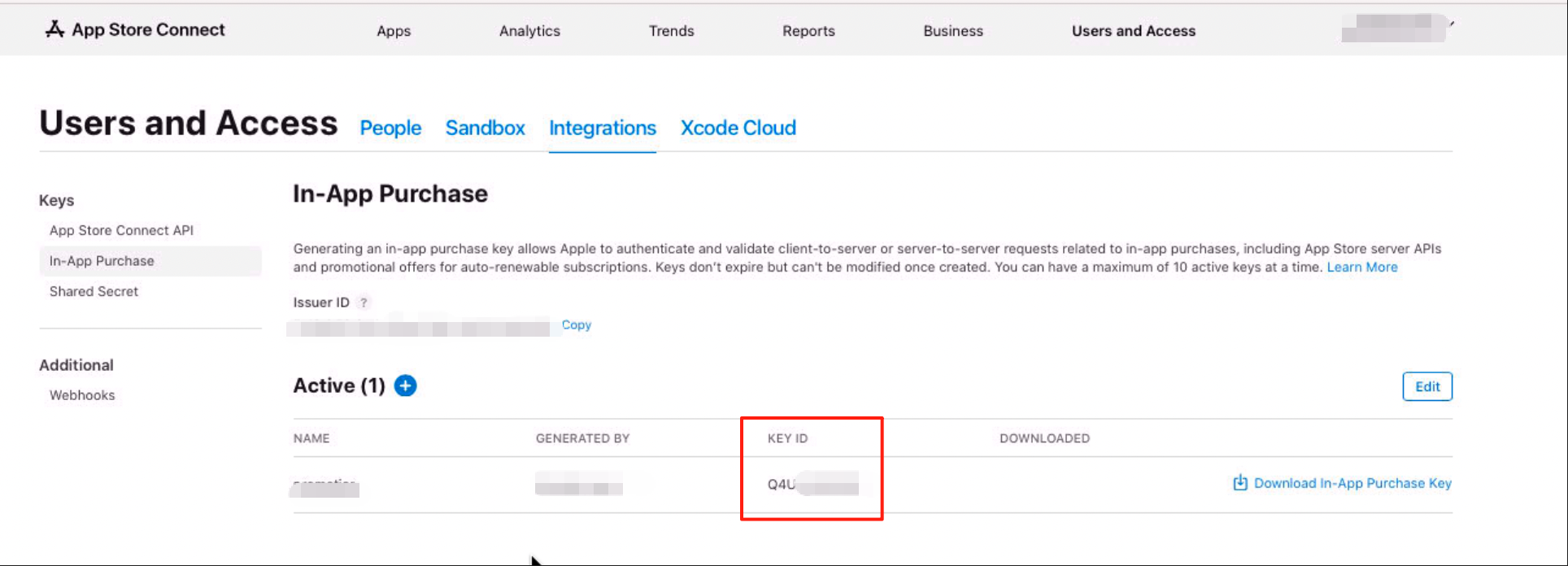Screen dimensions: 1568x566
Task: Open the Trends page
Action: pyautogui.click(x=671, y=31)
